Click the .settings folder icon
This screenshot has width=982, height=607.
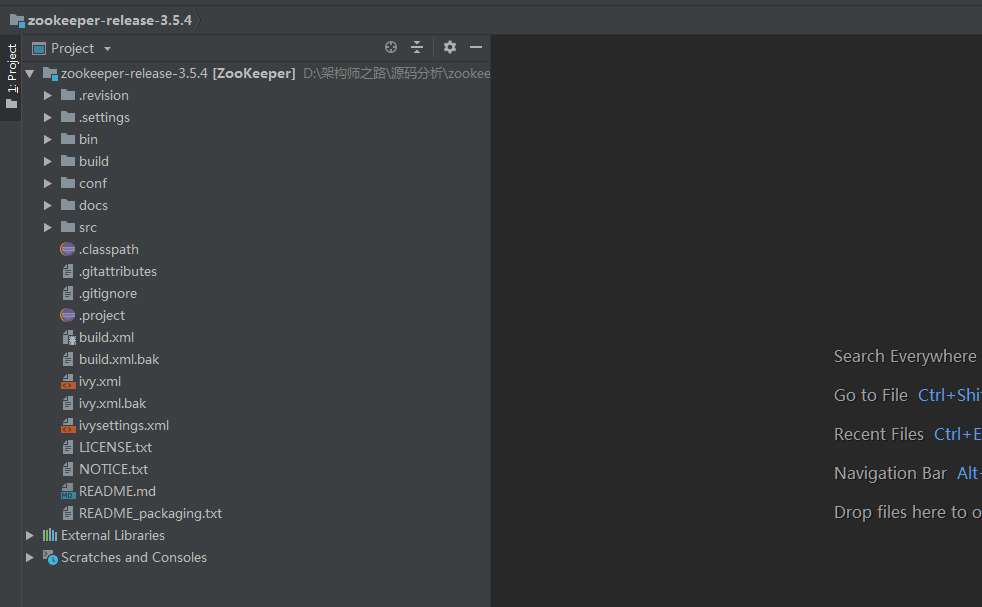click(68, 117)
